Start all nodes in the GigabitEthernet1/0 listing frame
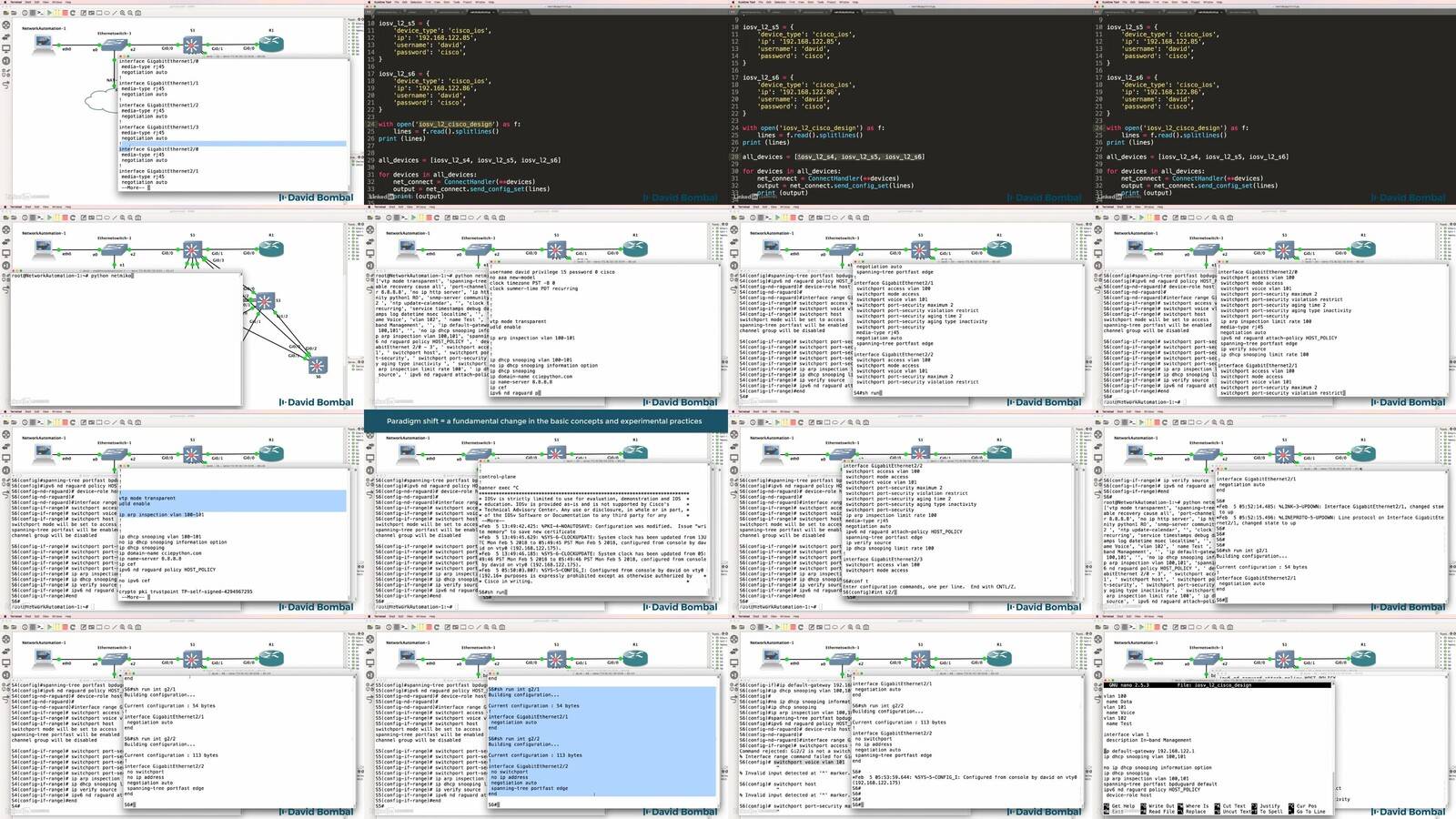1456x819 pixels. 49,13
